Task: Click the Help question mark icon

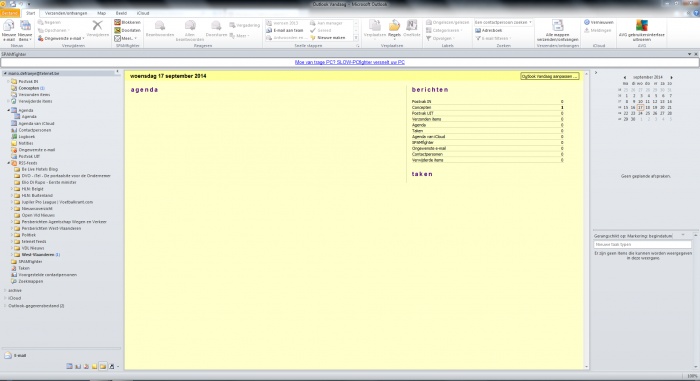Action: 696,13
